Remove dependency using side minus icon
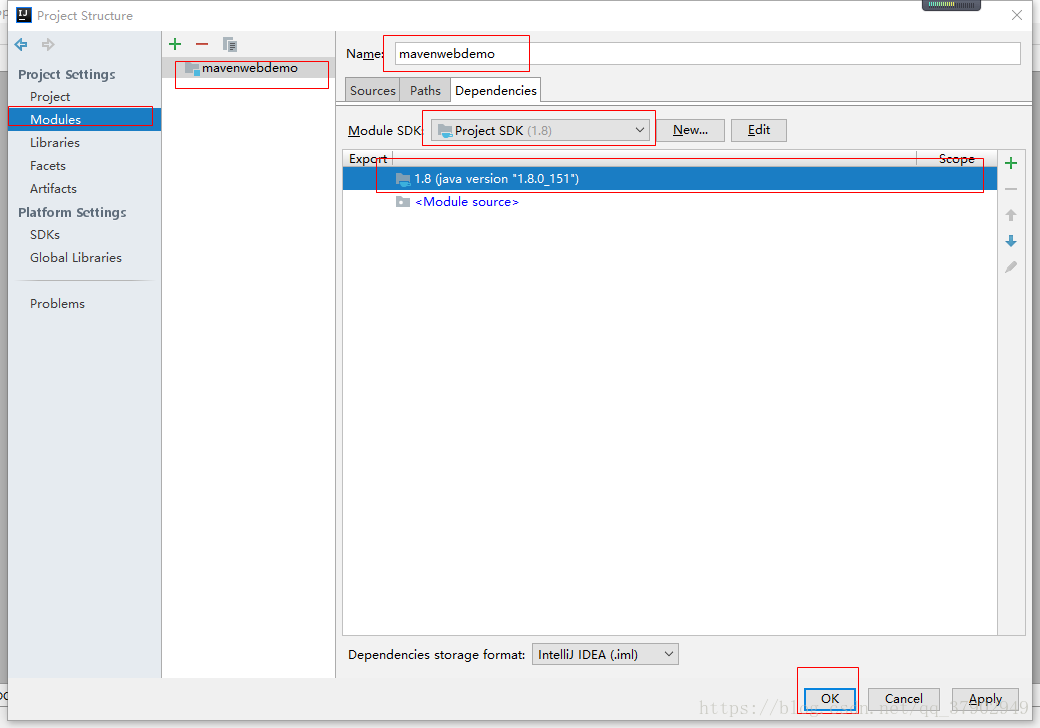This screenshot has width=1040, height=728. [1011, 189]
